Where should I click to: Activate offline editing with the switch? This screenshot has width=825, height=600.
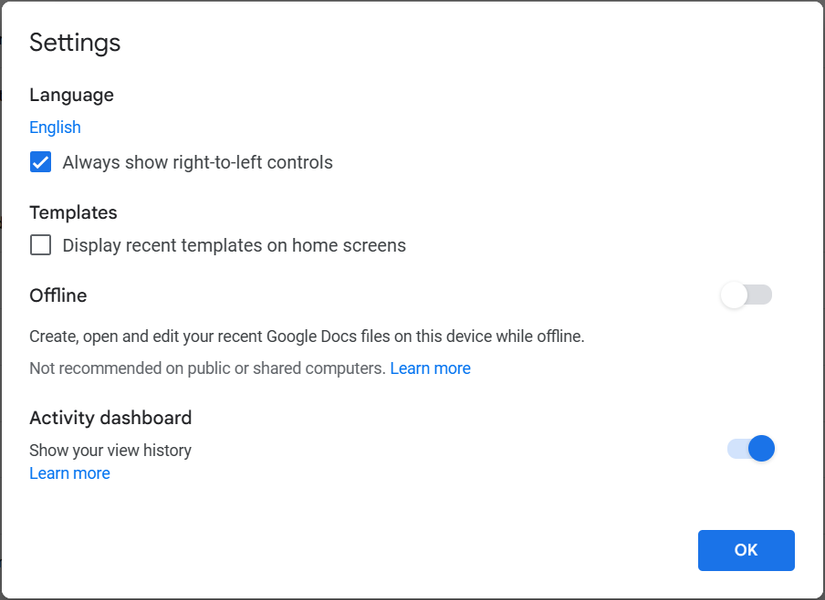click(x=746, y=295)
